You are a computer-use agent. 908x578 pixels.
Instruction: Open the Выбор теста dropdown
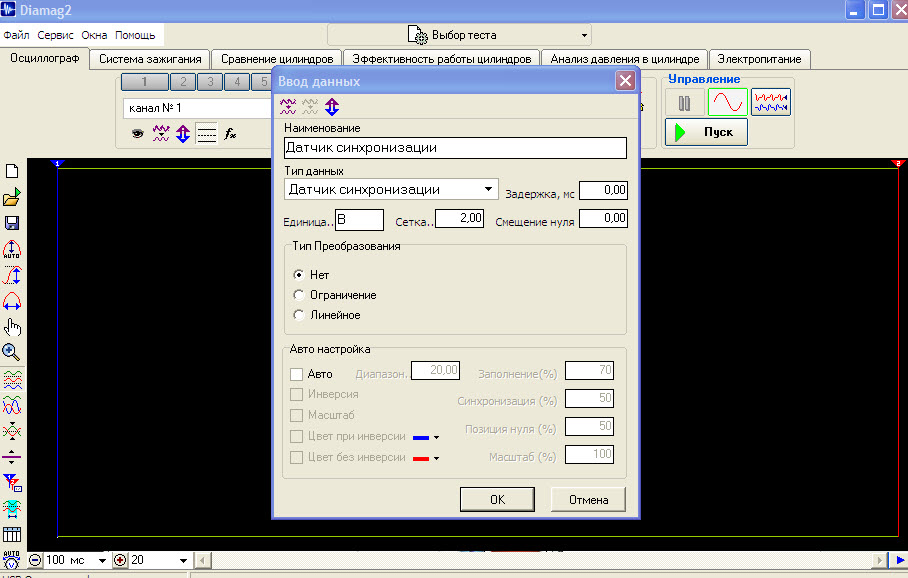[584, 35]
